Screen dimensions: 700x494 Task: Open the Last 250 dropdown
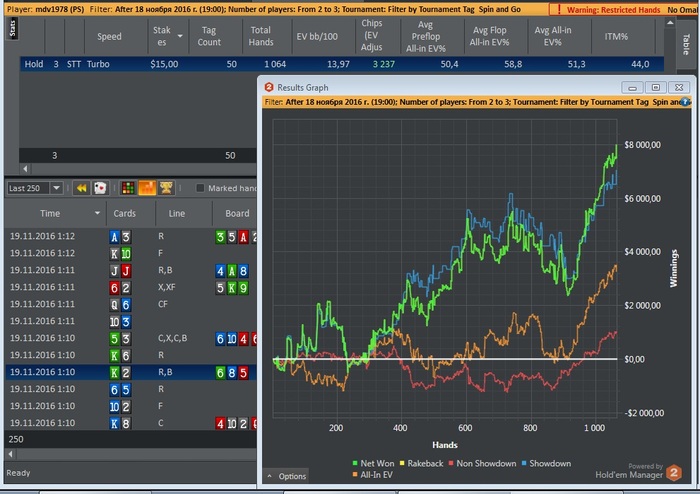pos(56,188)
